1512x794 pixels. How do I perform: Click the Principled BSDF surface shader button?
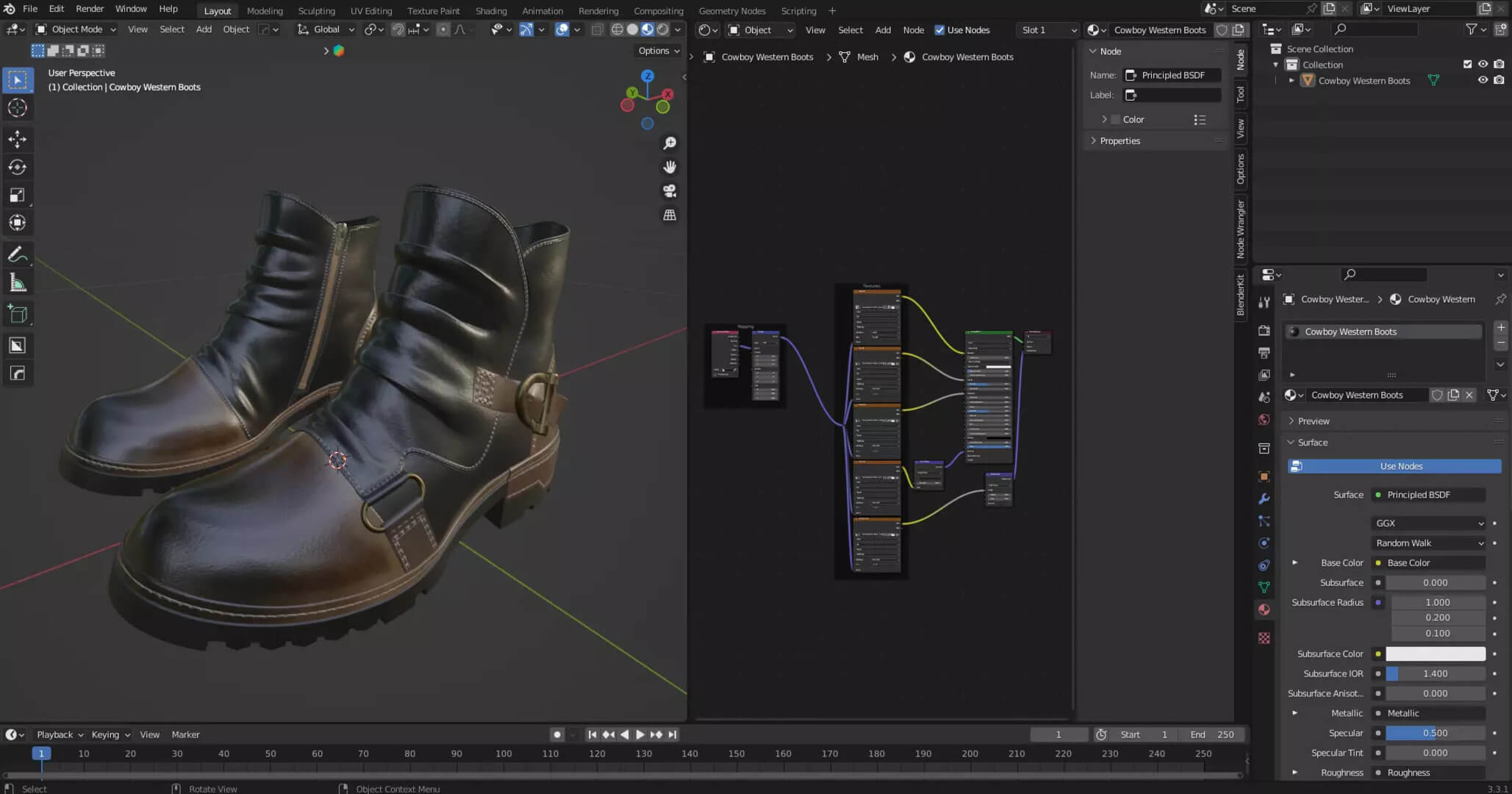(x=1429, y=495)
